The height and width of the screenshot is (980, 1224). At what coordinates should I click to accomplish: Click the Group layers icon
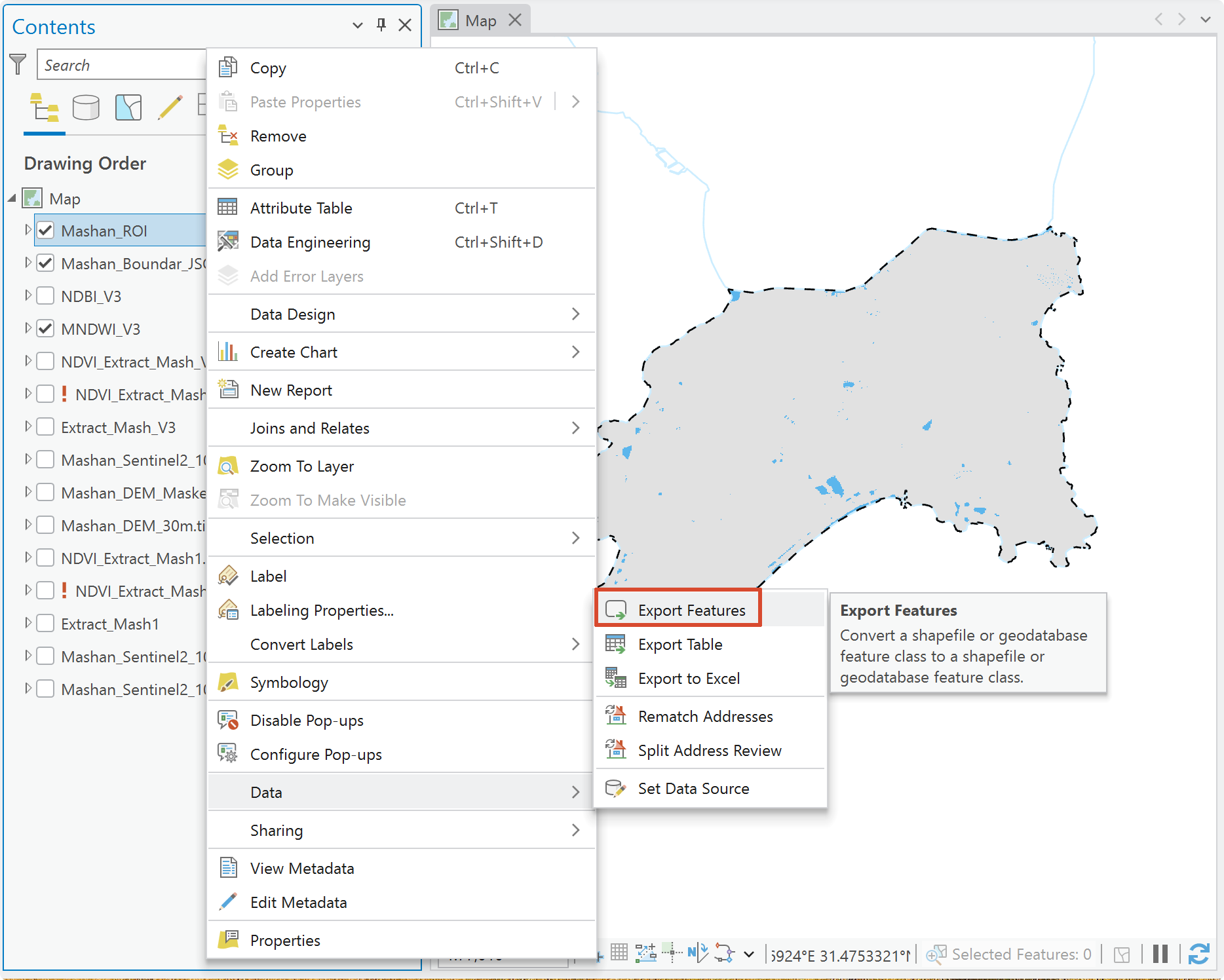click(x=227, y=170)
